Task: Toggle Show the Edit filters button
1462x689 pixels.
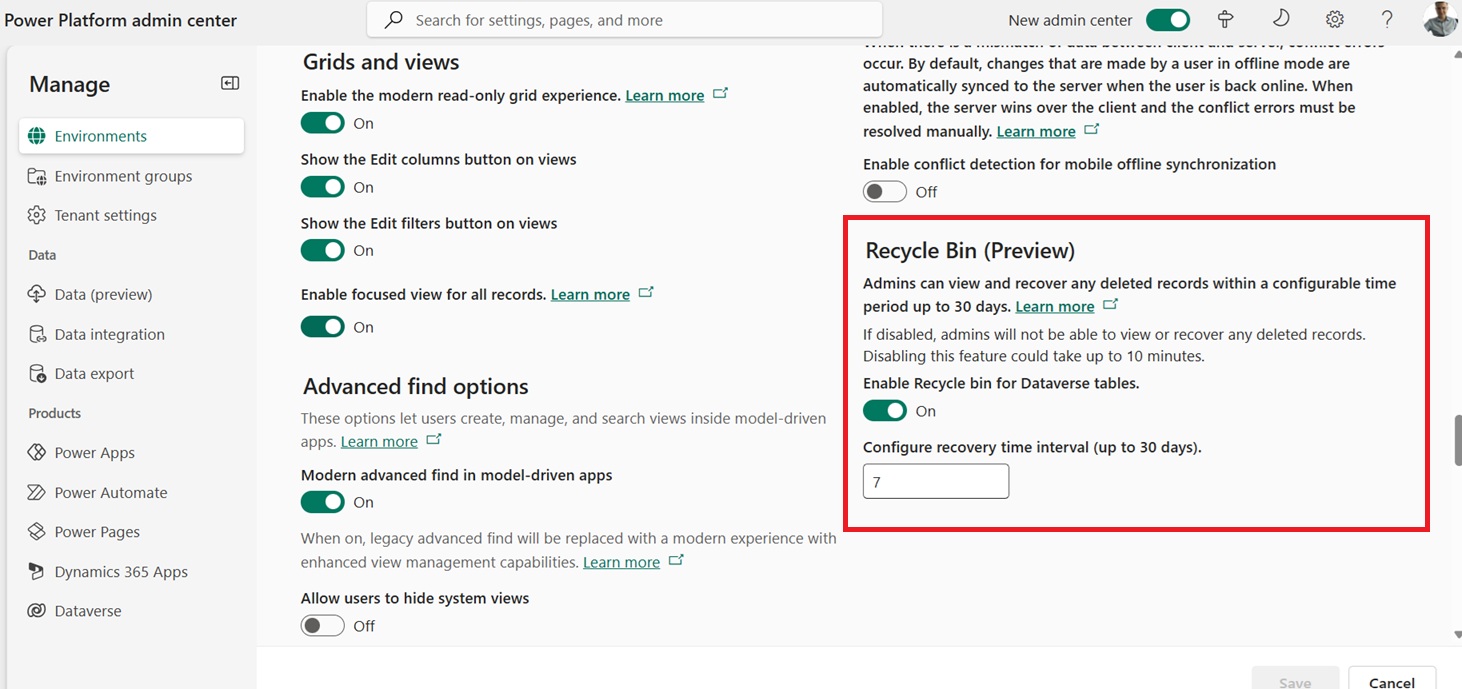Action: (x=323, y=250)
